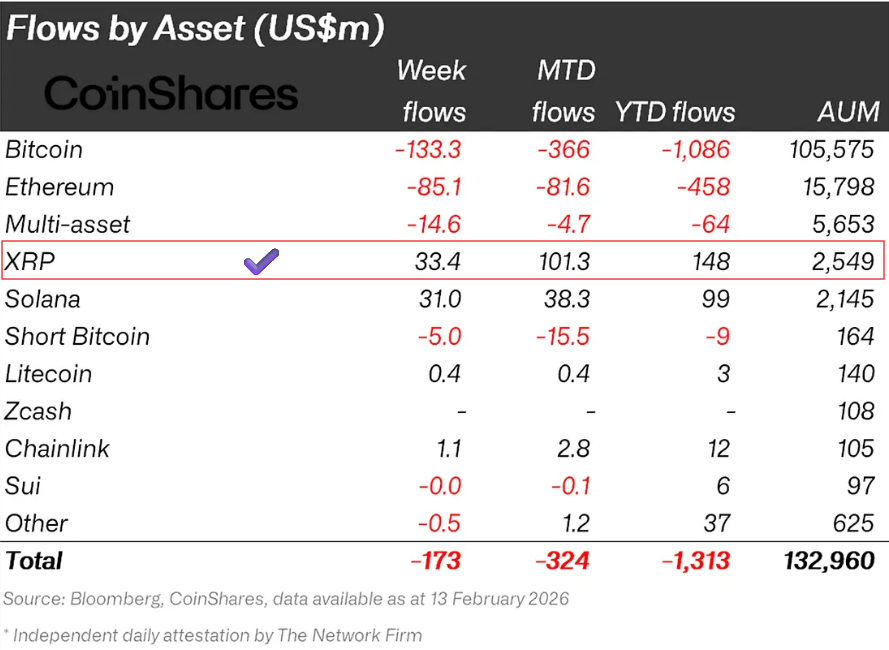Click the Flows by Asset title
The image size is (889, 650).
coord(195,27)
